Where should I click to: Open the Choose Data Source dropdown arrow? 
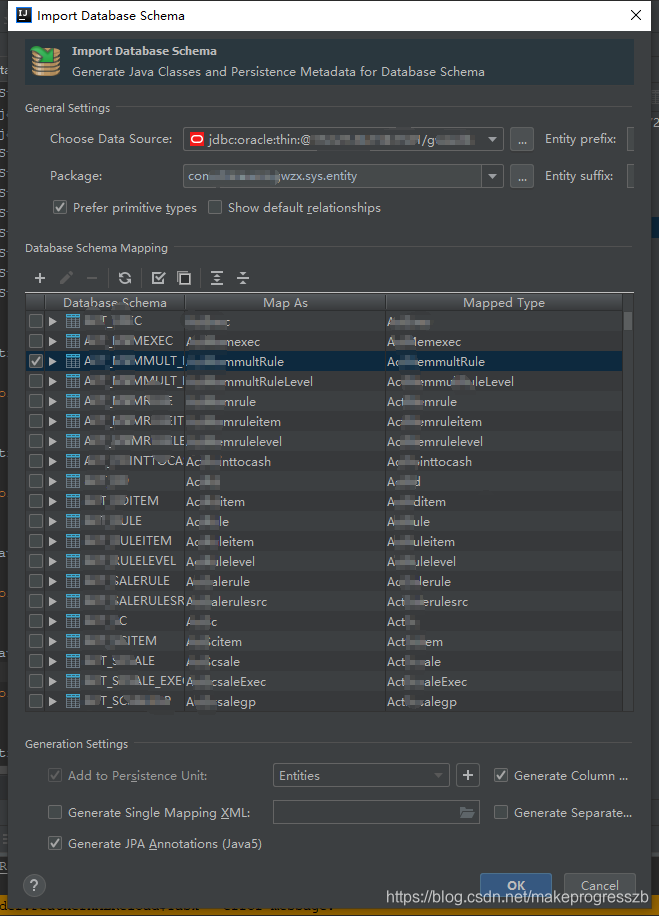(x=492, y=139)
